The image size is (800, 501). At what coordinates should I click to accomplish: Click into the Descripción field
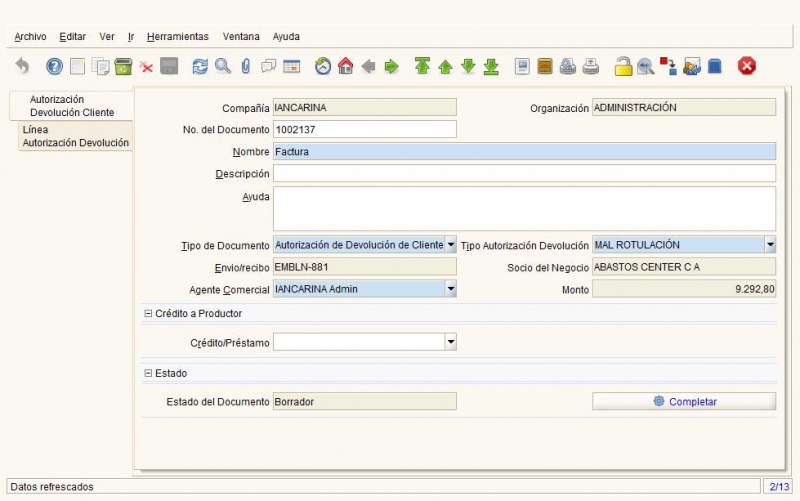coord(524,173)
